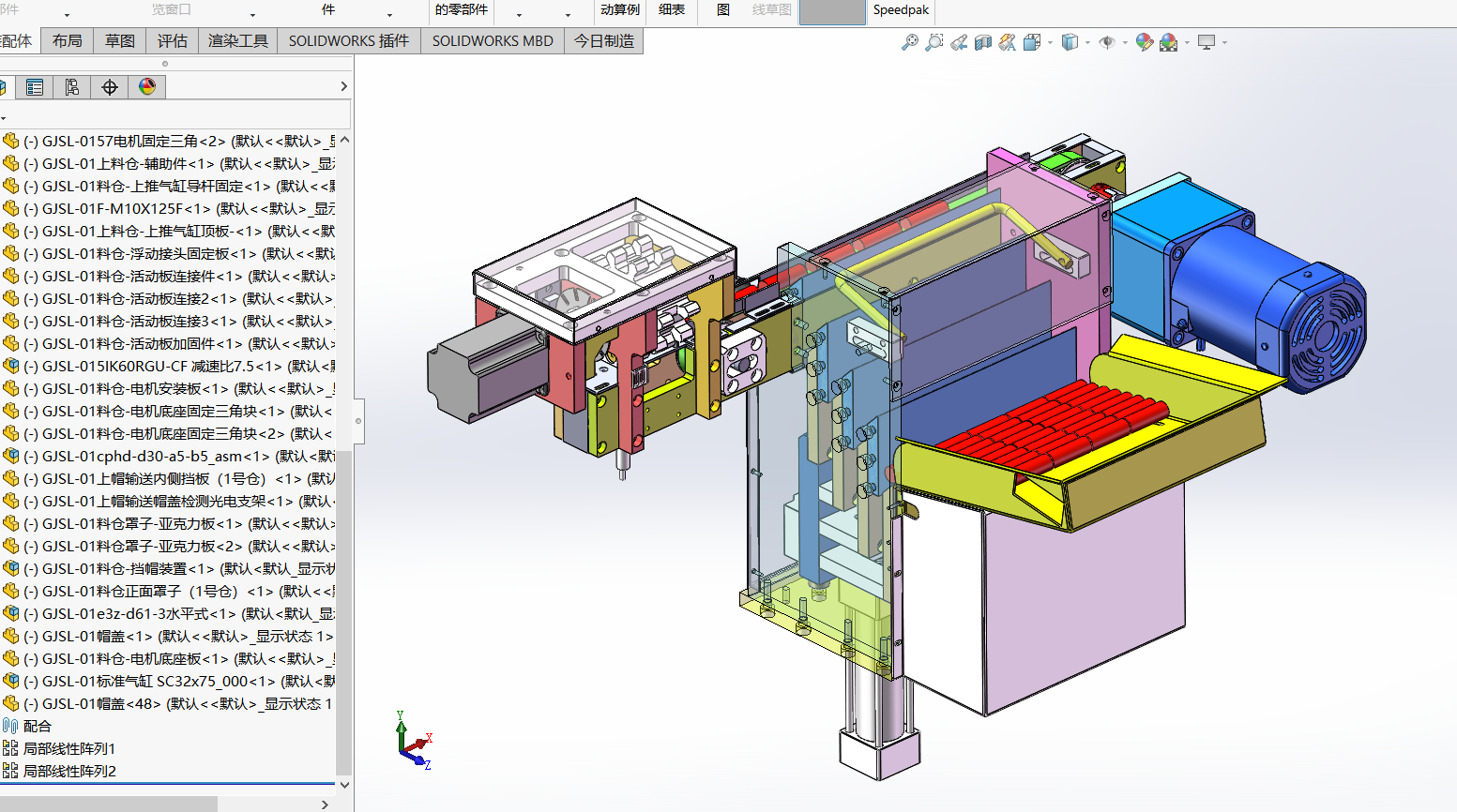Open the View Orientation dropdown arrow
The image size is (1457, 812).
1050,42
